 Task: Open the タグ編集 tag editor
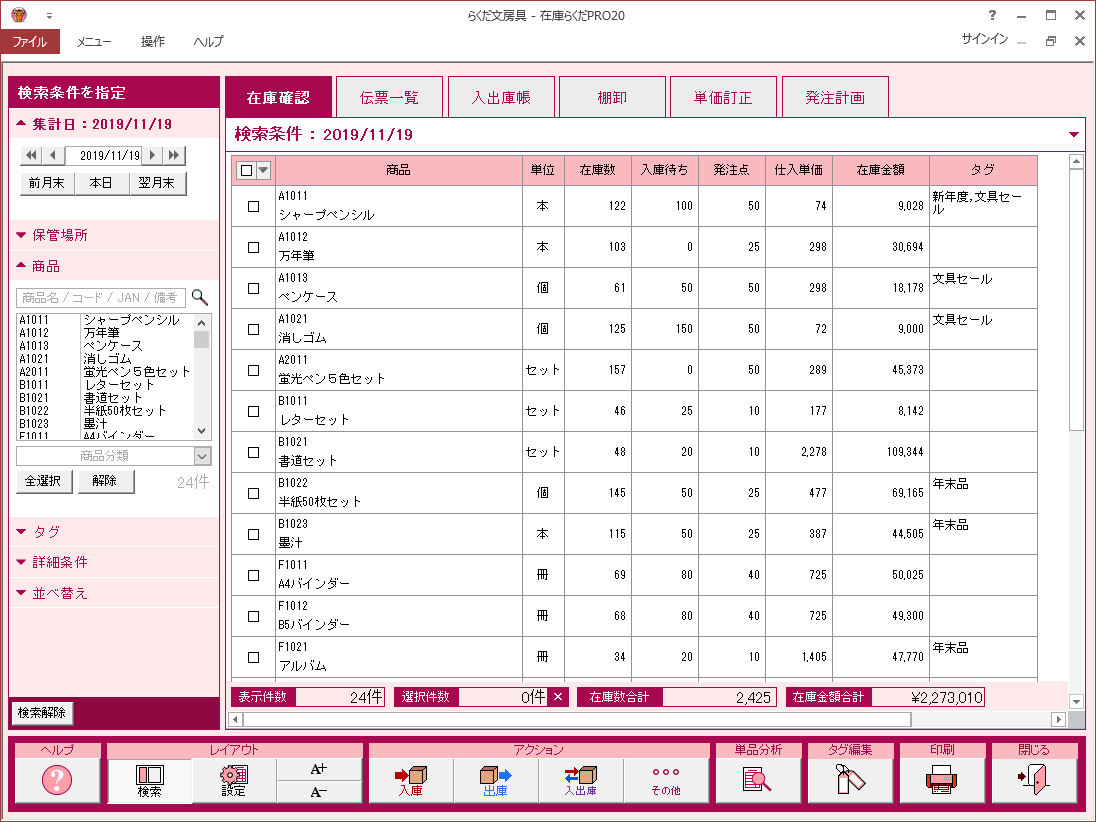coord(850,780)
